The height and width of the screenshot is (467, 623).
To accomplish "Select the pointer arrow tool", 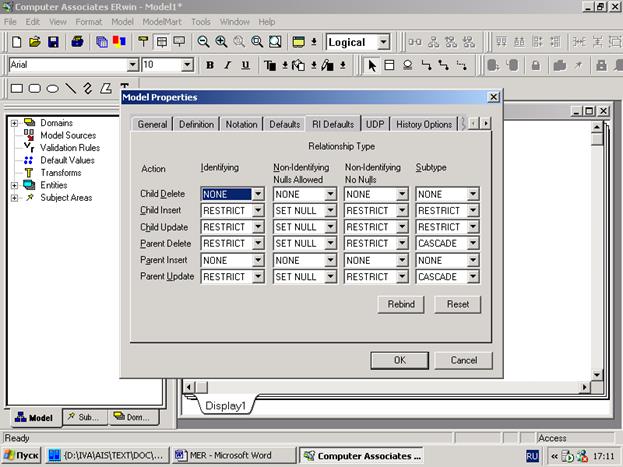I will pyautogui.click(x=372, y=65).
